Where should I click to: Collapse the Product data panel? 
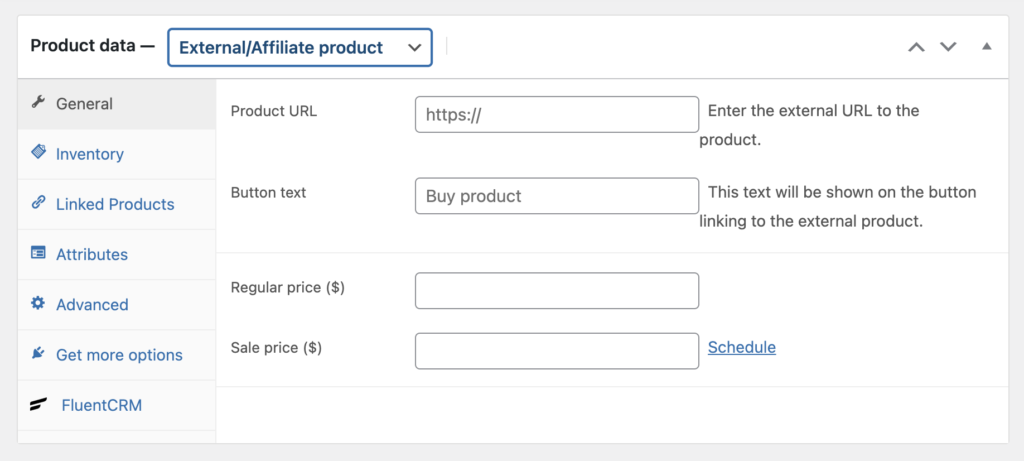point(987,47)
